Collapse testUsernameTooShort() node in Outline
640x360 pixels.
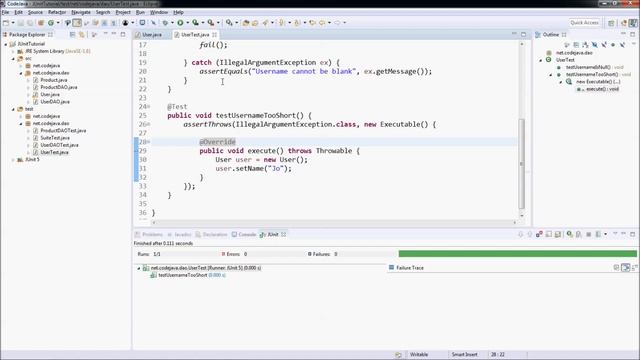[551, 75]
